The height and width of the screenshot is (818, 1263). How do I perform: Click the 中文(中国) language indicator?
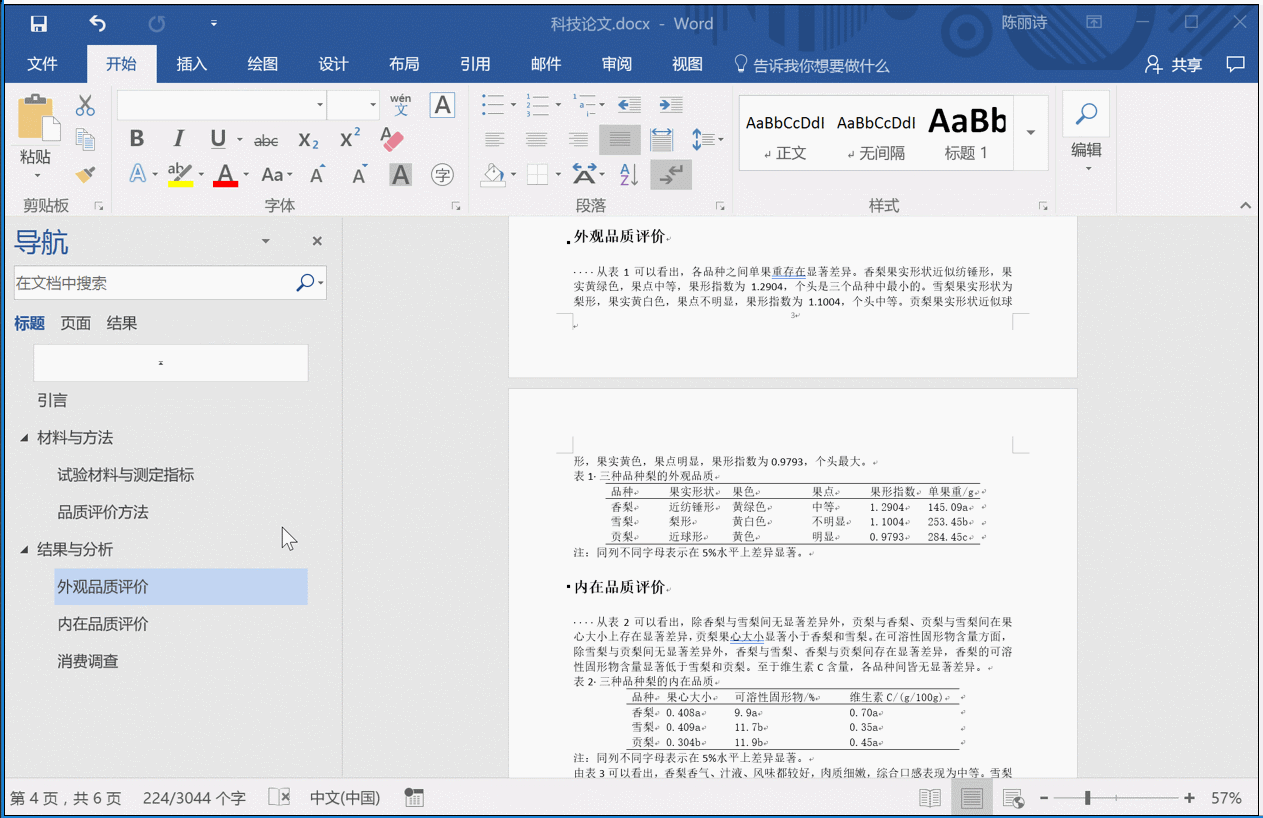[345, 798]
